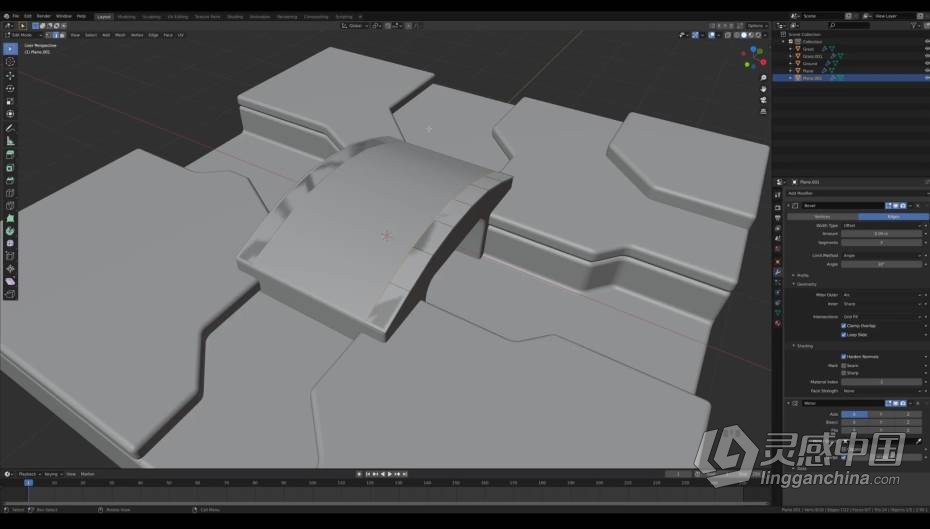This screenshot has height=529, width=930.
Task: Open the Render menu
Action: pyautogui.click(x=44, y=16)
